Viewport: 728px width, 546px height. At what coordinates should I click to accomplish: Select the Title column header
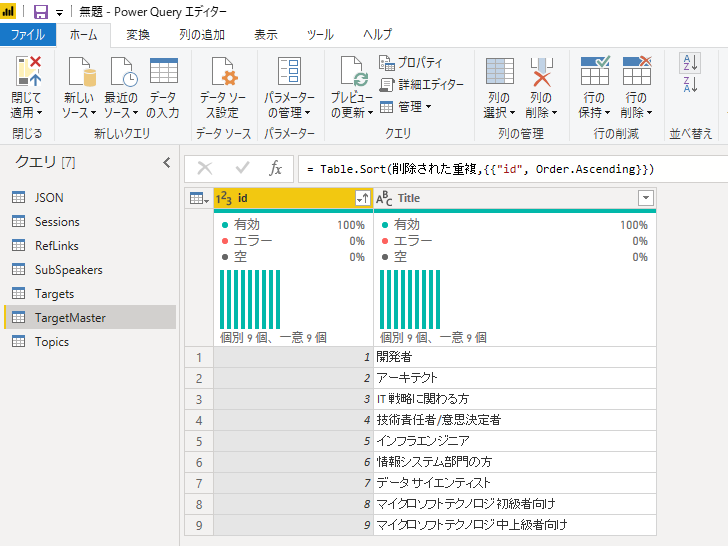pos(514,198)
